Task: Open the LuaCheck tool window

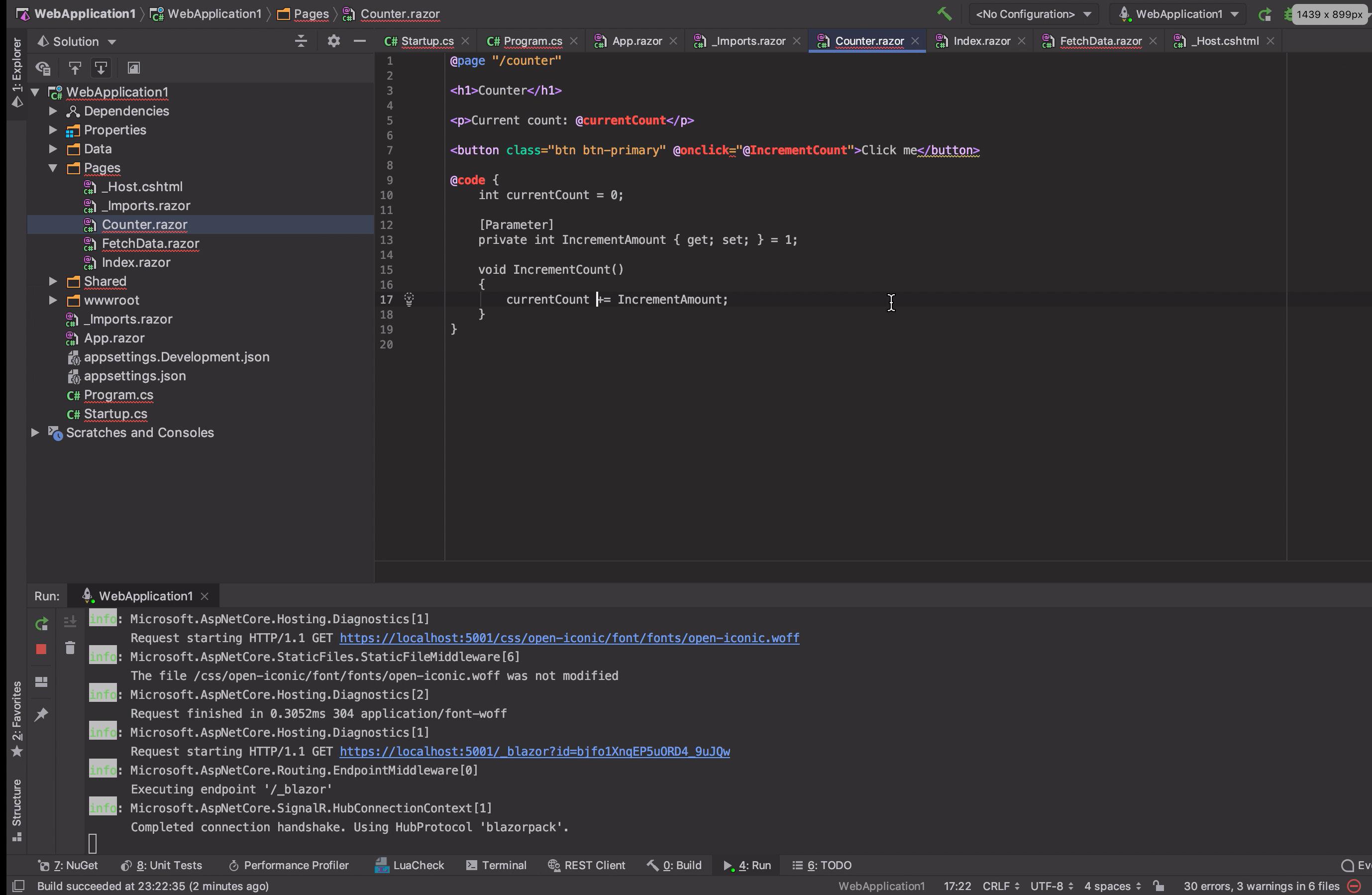Action: tap(410, 866)
